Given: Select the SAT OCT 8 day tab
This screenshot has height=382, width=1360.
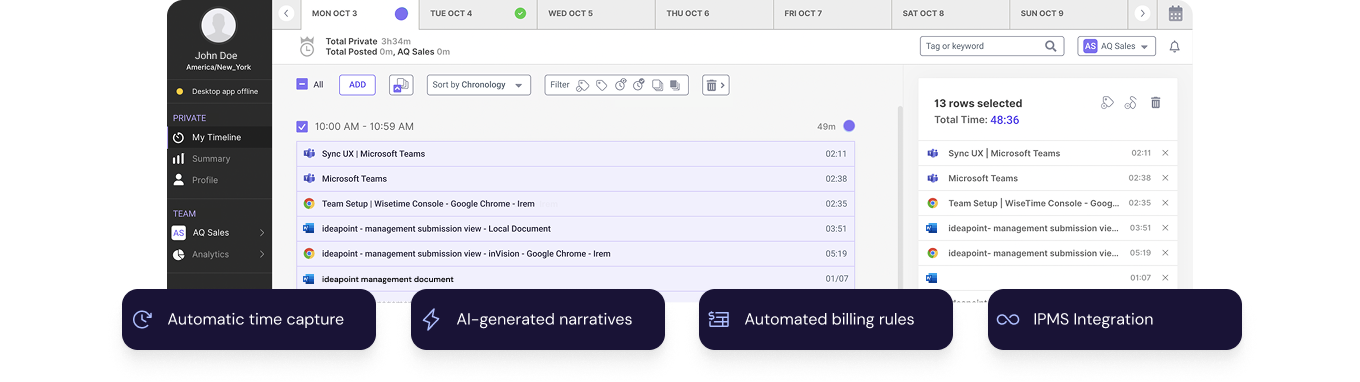Looking at the screenshot, I should point(950,14).
